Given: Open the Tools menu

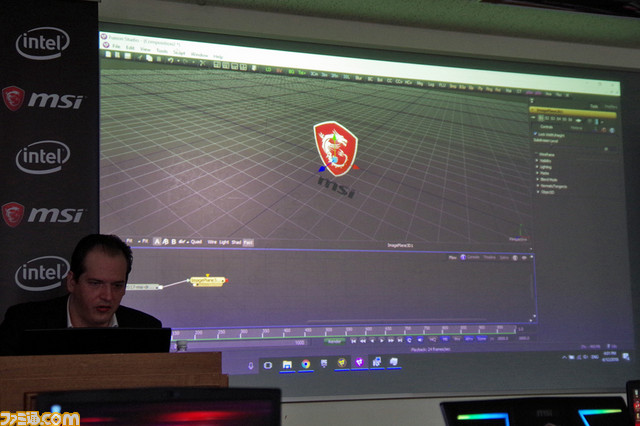Looking at the screenshot, I should tap(162, 51).
